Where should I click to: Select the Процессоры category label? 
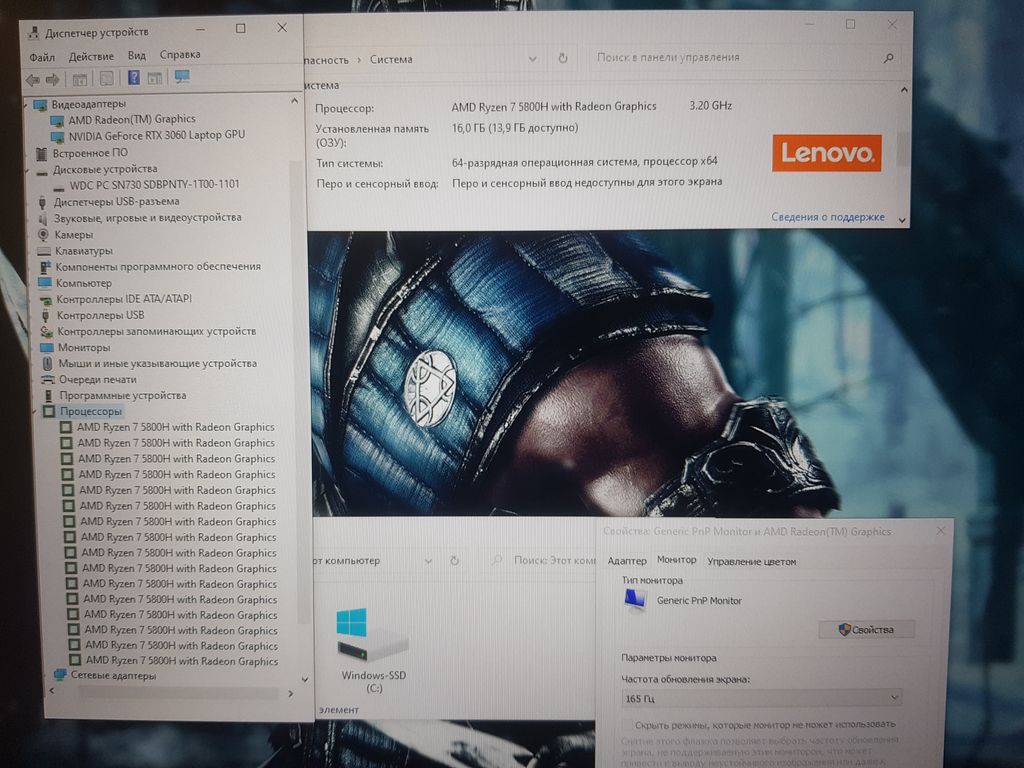[91, 411]
